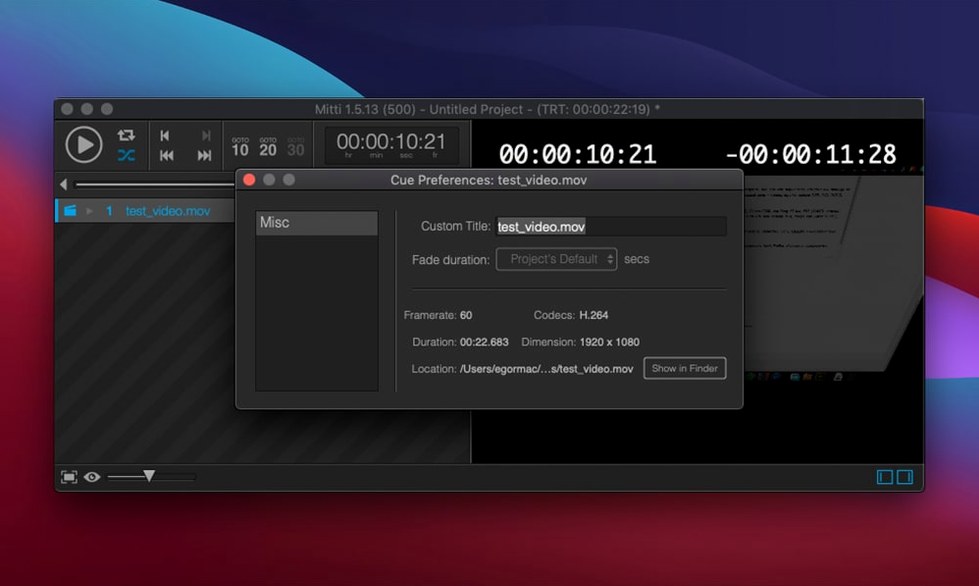Expand the test_video.mov cue disclosure triangle
The height and width of the screenshot is (586, 979).
point(89,211)
